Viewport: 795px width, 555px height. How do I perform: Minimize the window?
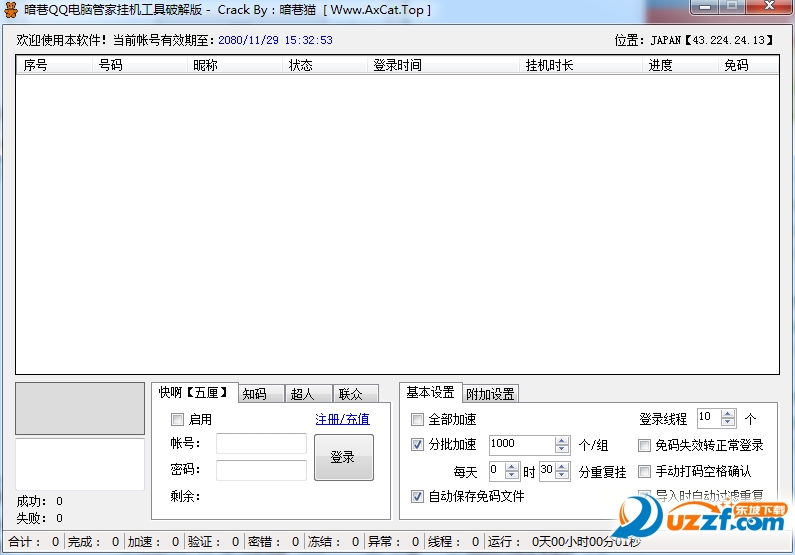(x=705, y=7)
